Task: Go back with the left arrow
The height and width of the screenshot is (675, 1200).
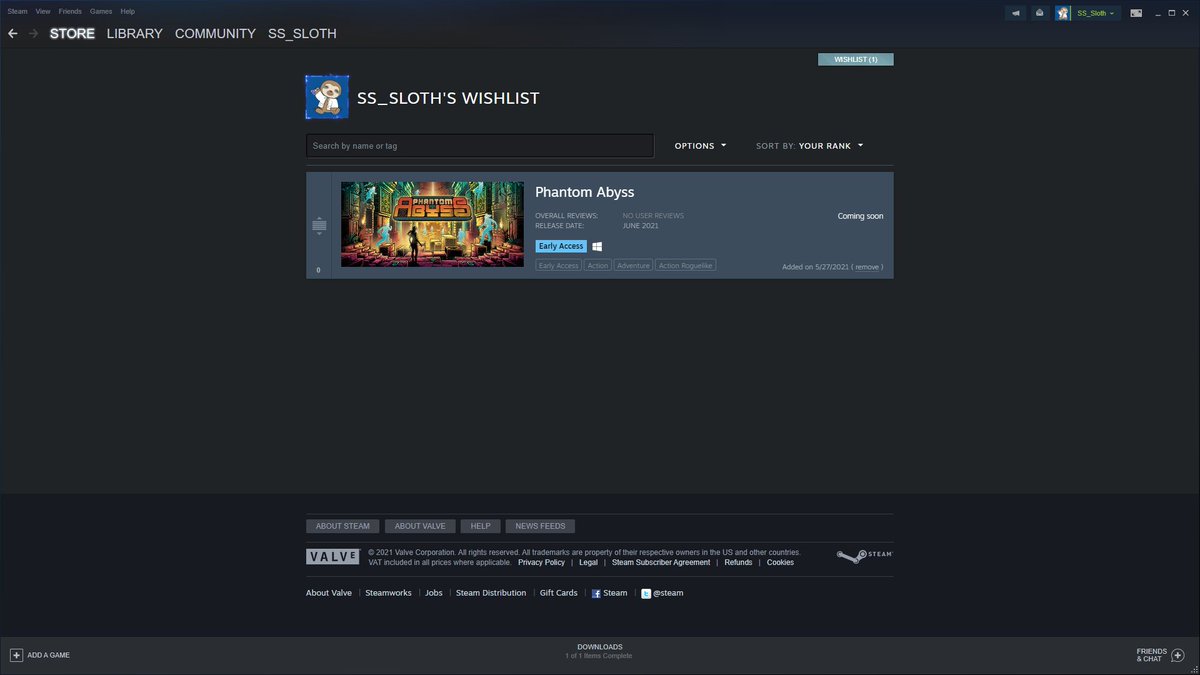Action: pyautogui.click(x=13, y=34)
